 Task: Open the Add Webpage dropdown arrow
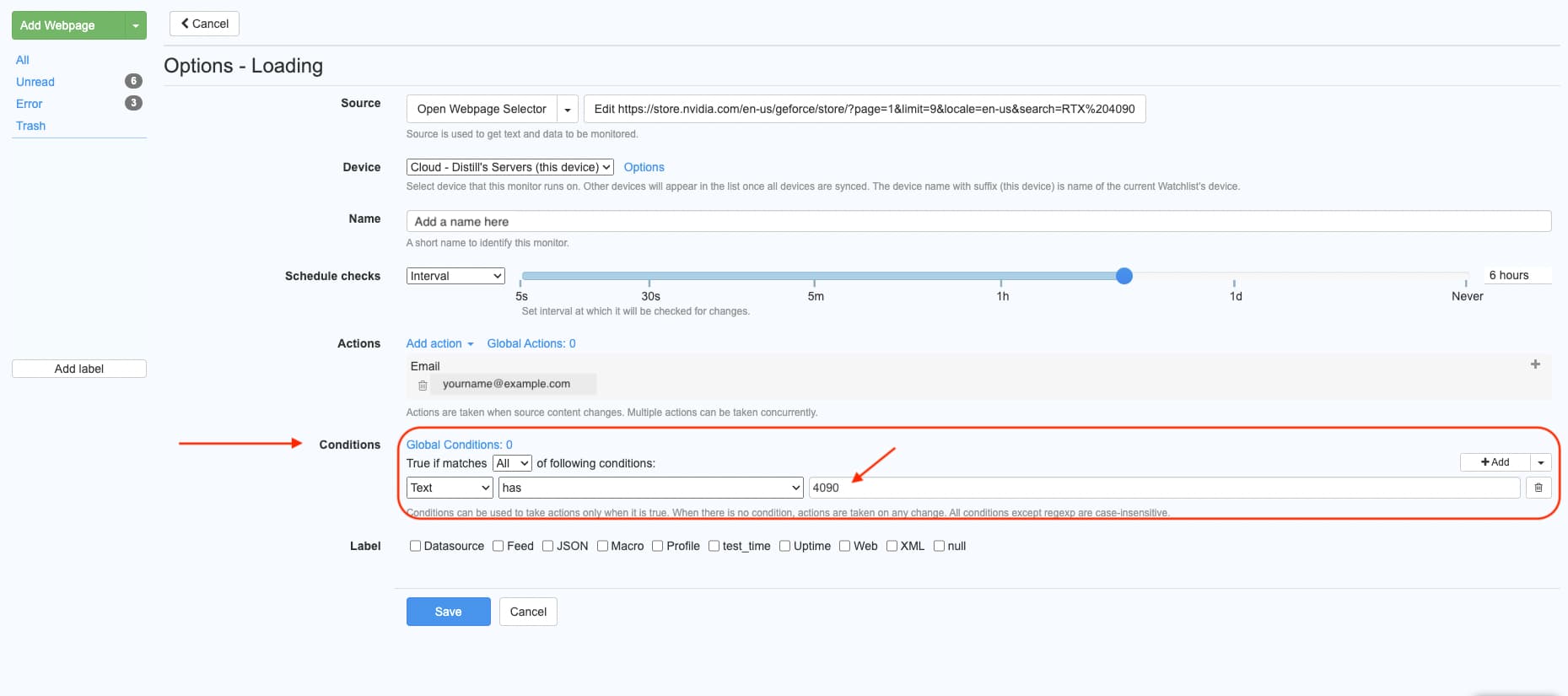135,25
